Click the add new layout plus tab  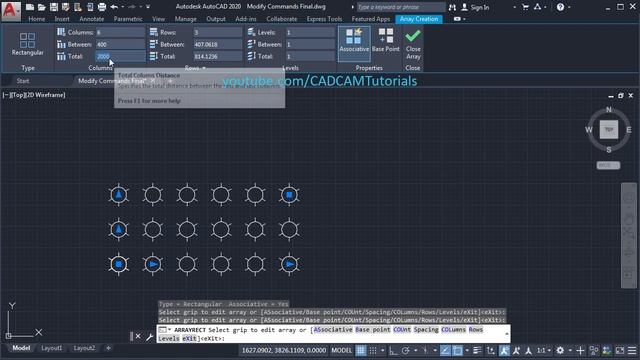pyautogui.click(x=108, y=348)
